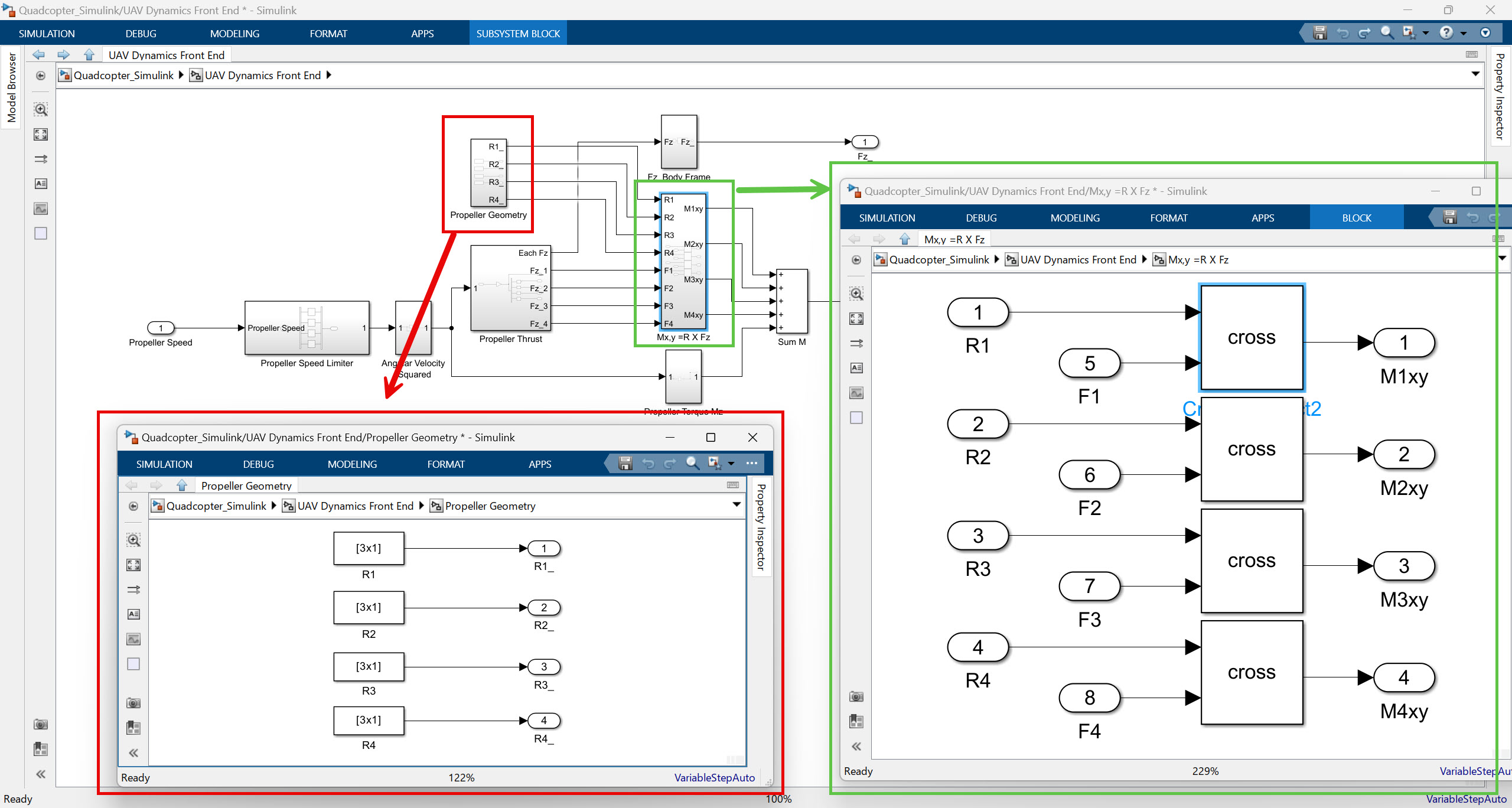Click the Save icon in the Mx,y window
Image resolution: width=1512 pixels, height=808 pixels.
[1450, 217]
